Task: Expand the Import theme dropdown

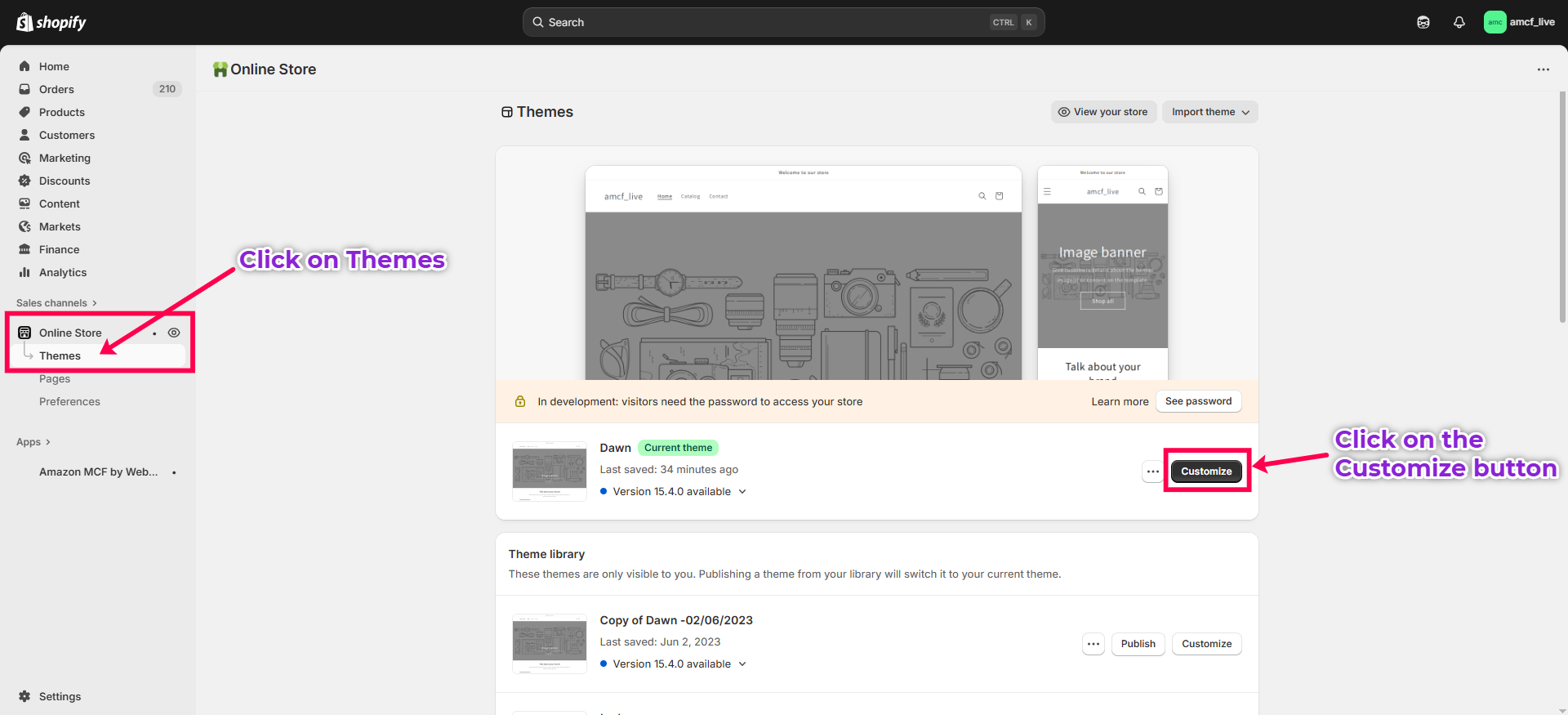Action: point(1209,112)
